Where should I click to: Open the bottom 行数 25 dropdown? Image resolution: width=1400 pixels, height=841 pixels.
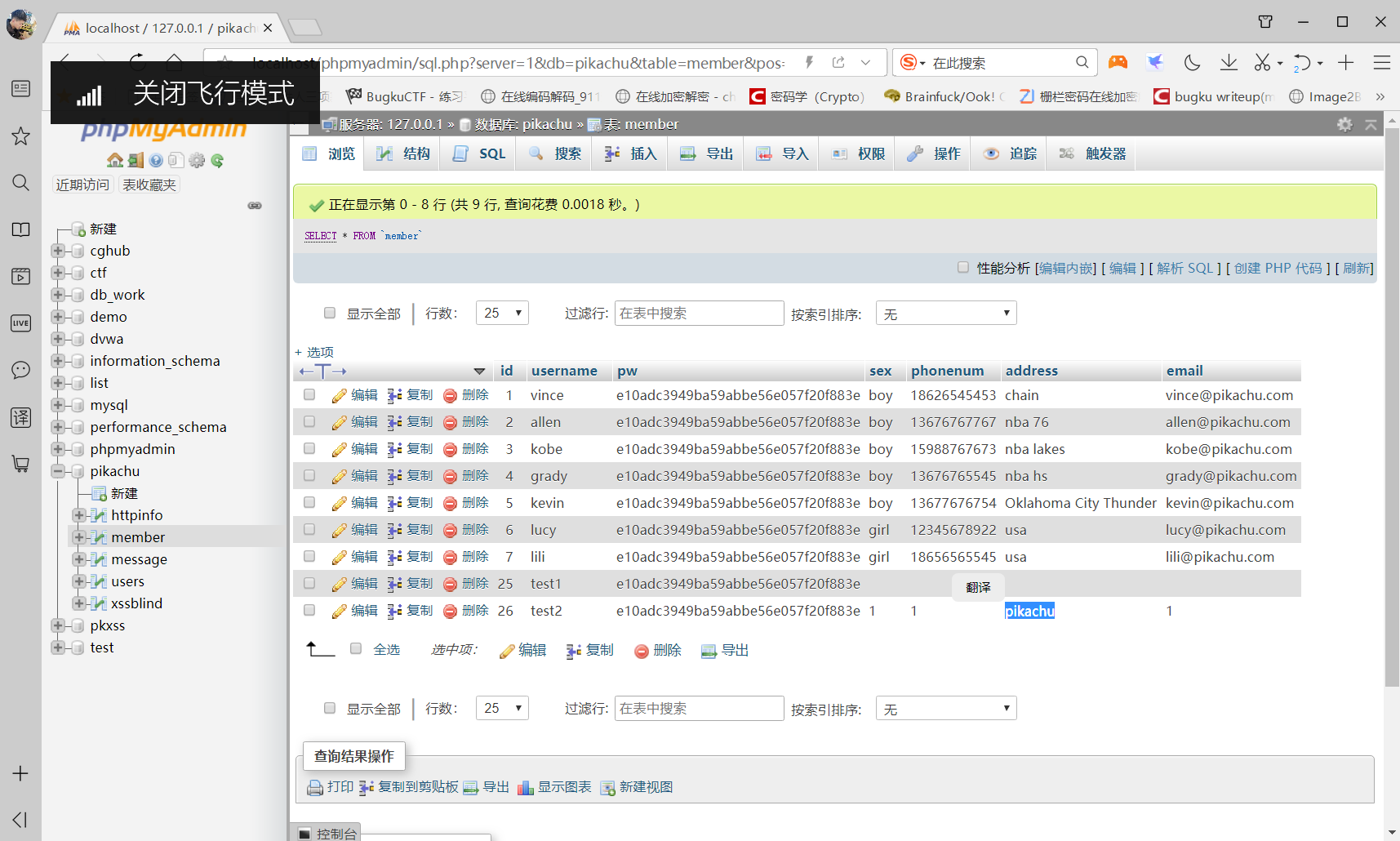coord(502,708)
